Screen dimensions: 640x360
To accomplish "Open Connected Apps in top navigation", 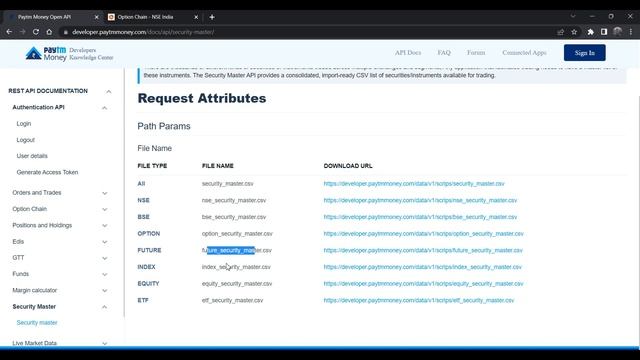I will click(x=524, y=53).
